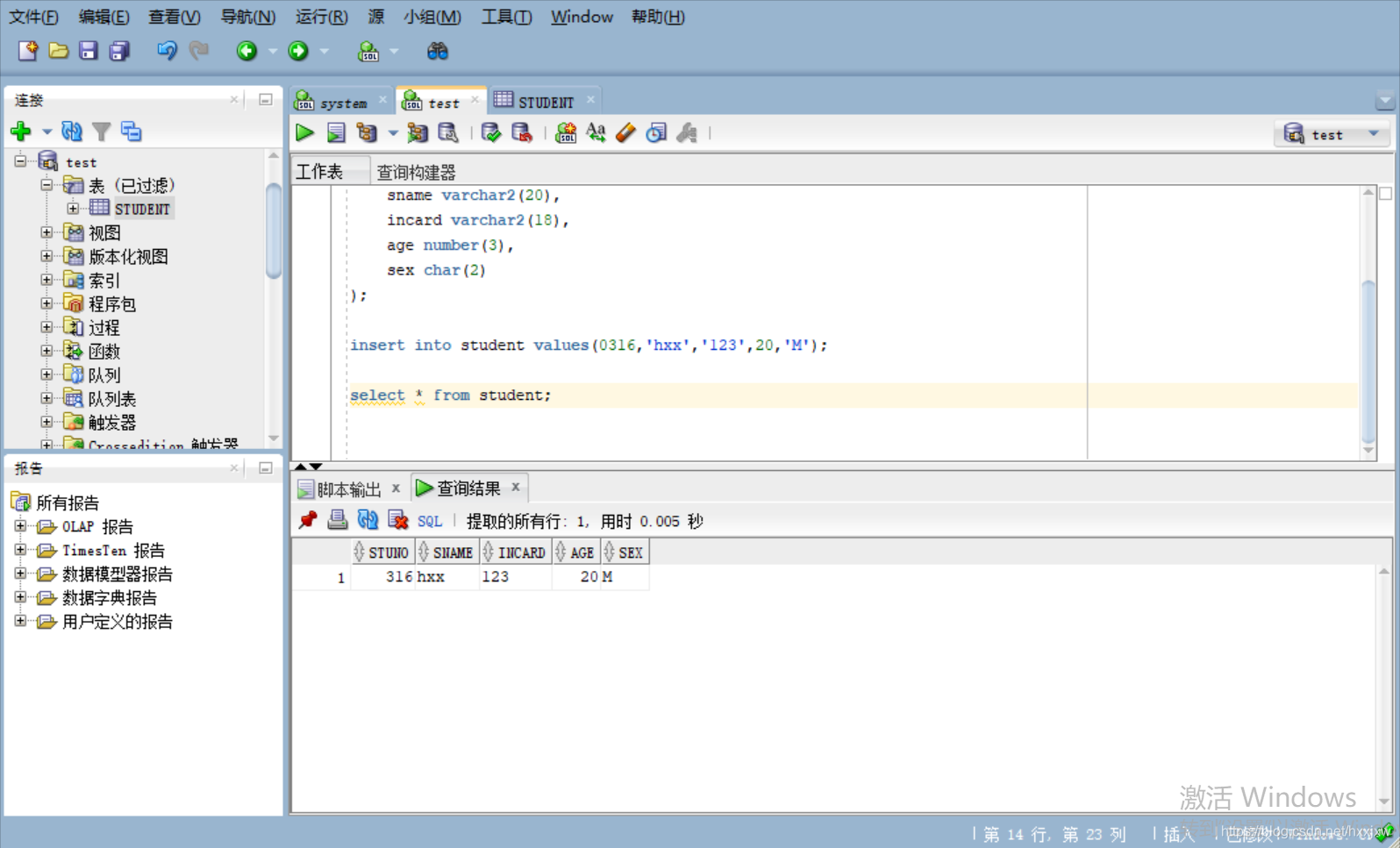Undo the last edit
Image resolution: width=1400 pixels, height=848 pixels.
pos(167,51)
